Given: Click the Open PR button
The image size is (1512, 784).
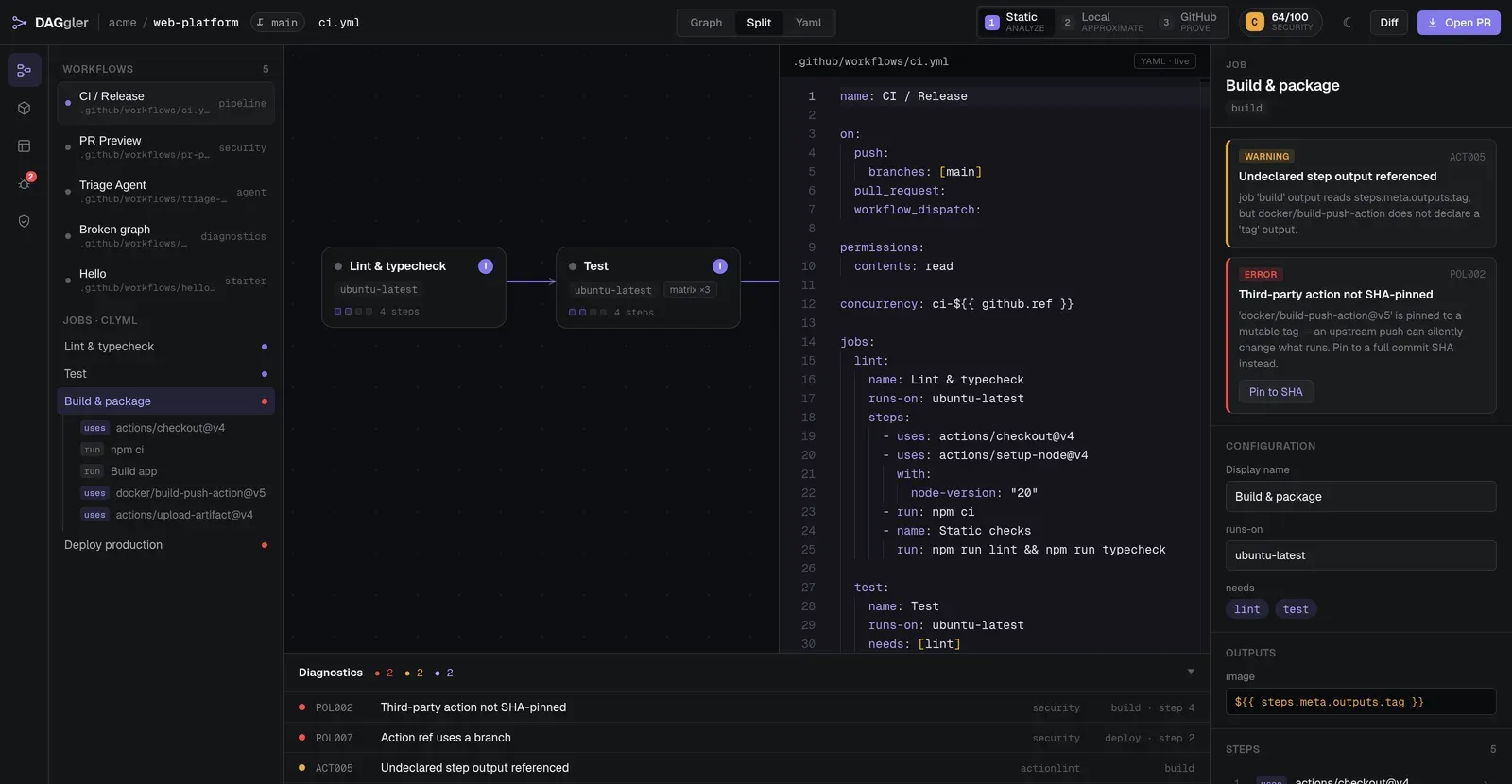Looking at the screenshot, I should (1459, 23).
